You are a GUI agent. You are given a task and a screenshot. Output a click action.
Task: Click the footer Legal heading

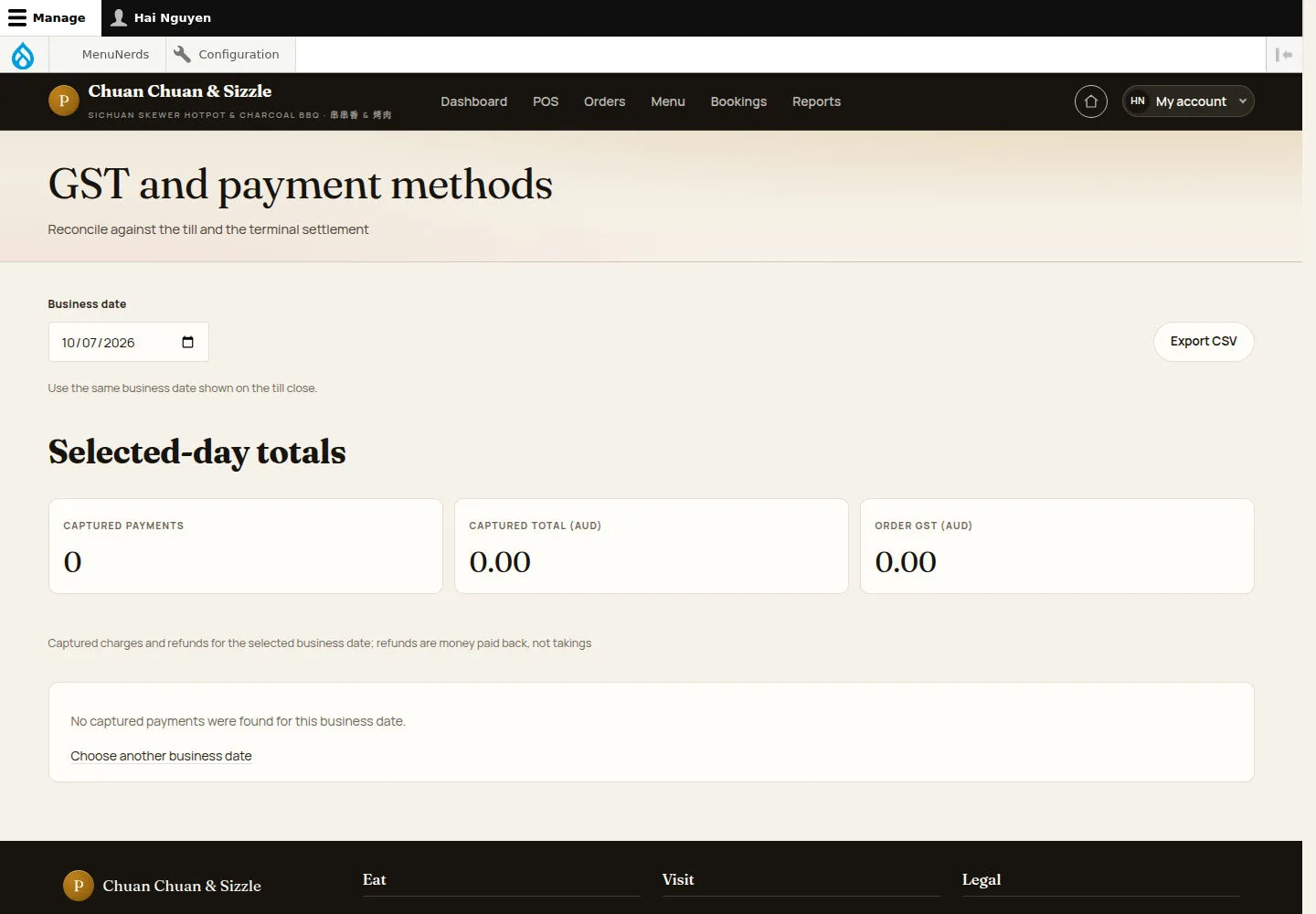click(x=982, y=880)
